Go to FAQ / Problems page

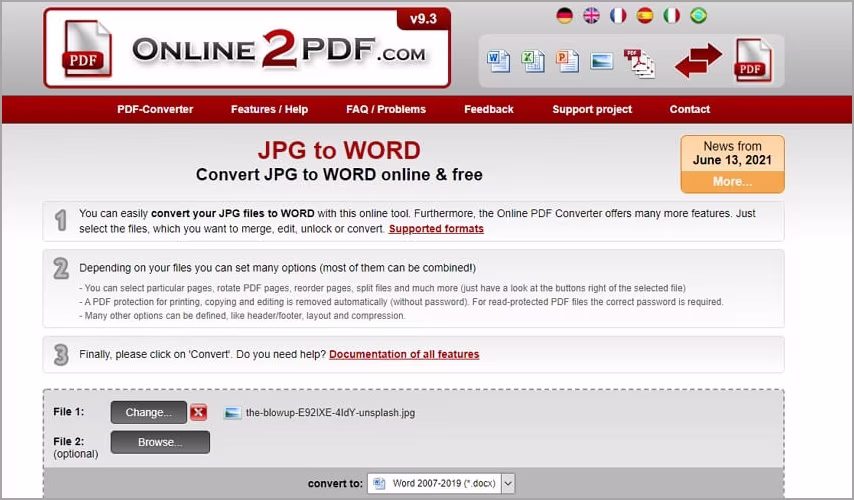click(x=386, y=109)
